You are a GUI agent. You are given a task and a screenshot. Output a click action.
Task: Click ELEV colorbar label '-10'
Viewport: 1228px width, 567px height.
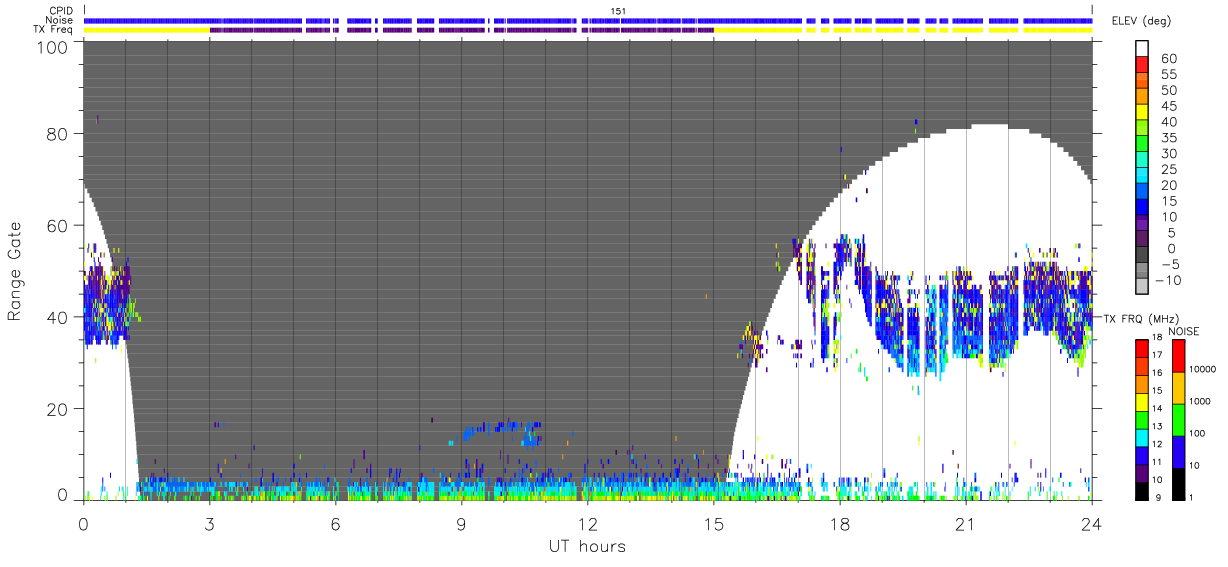coord(1170,280)
